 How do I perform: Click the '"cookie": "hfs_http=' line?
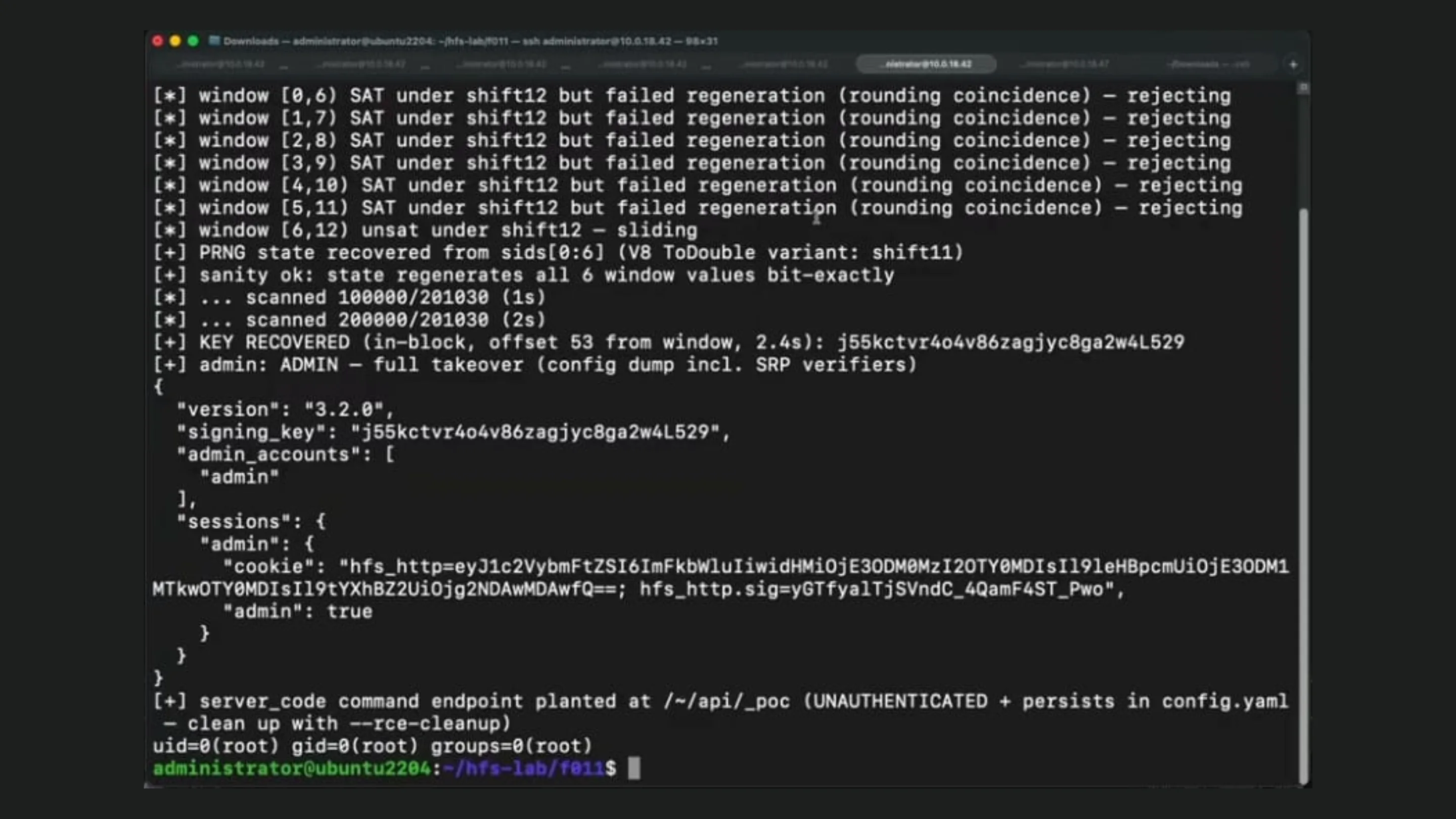pyautogui.click(x=756, y=566)
